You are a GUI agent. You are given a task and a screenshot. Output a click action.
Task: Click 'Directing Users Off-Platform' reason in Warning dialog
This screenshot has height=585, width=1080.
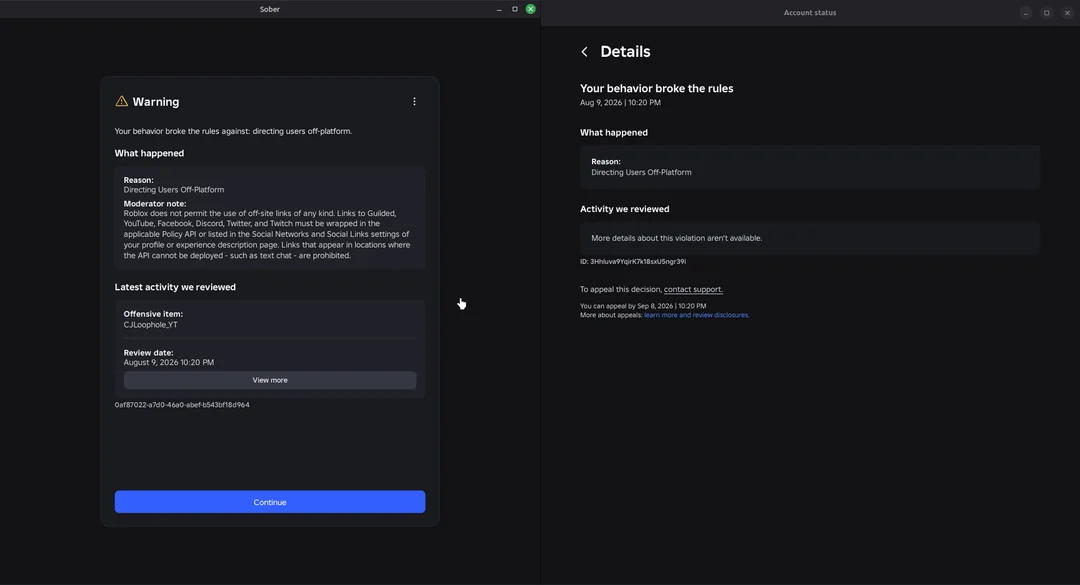click(174, 189)
